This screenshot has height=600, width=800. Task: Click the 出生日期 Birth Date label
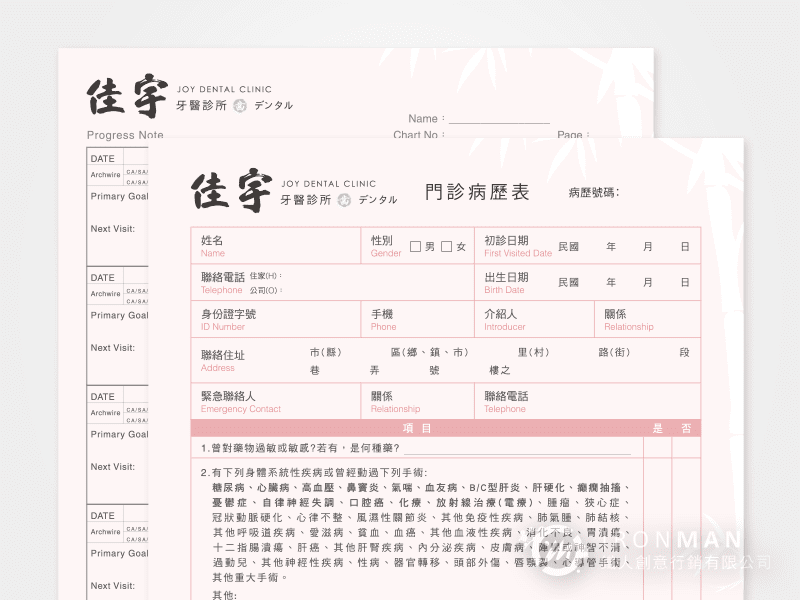tap(506, 283)
